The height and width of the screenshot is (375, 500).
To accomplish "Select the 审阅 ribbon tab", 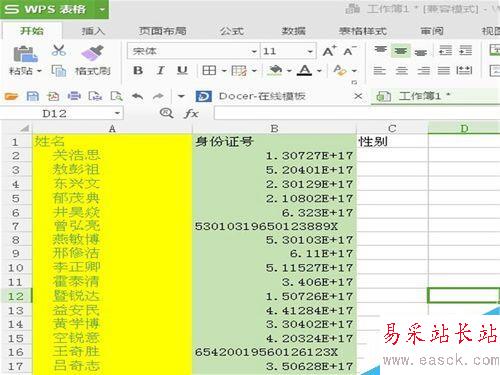I will [432, 31].
